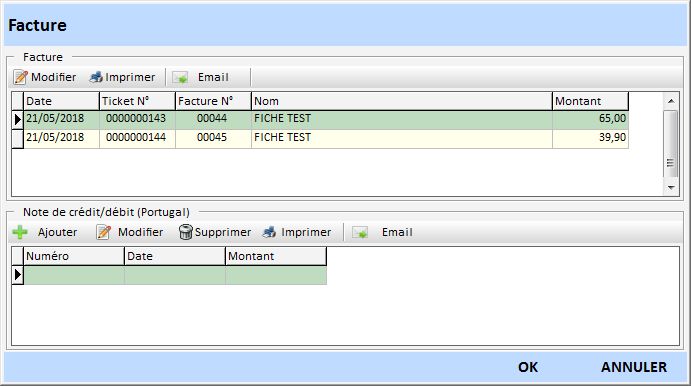Click row selector arrow in credit note grid
This screenshot has width=691, height=386.
[x=18, y=275]
